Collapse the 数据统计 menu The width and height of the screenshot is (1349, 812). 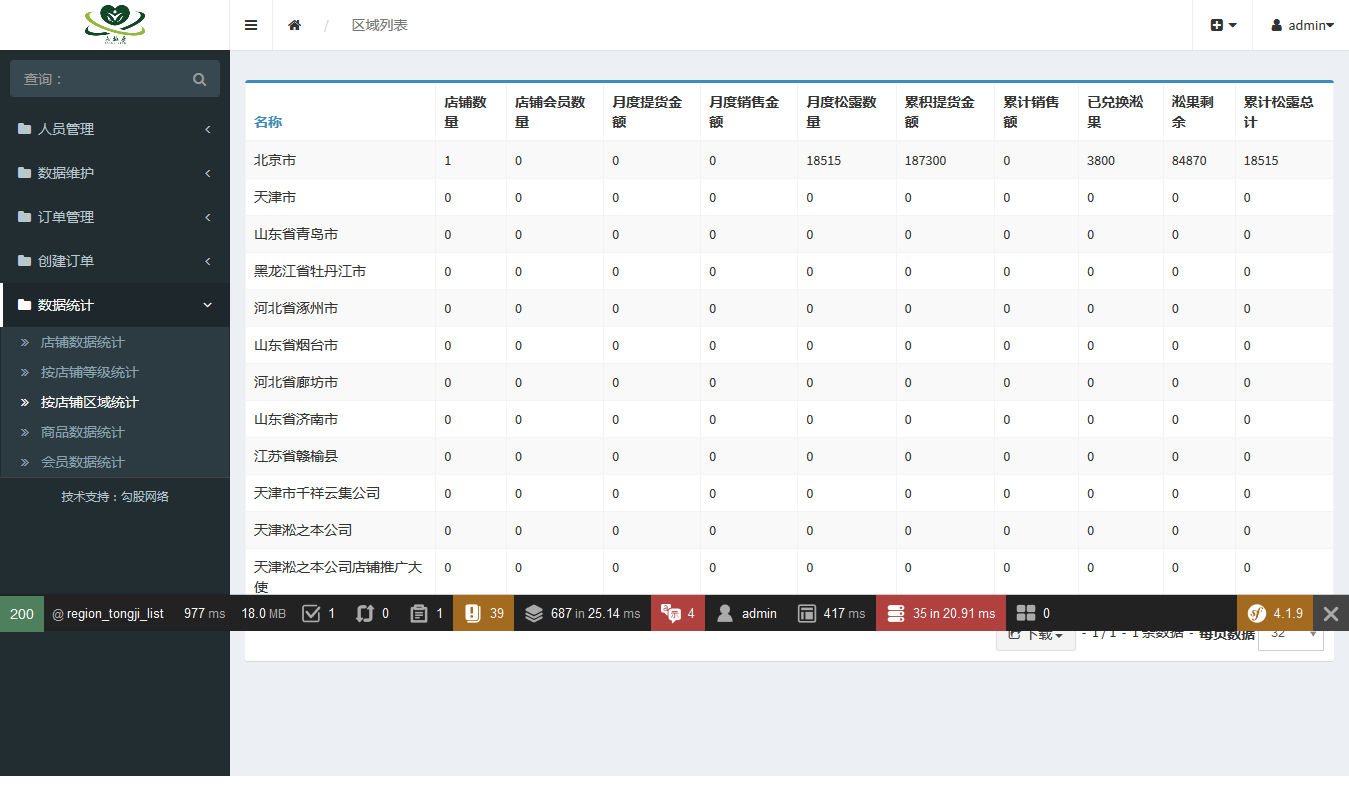coord(115,305)
